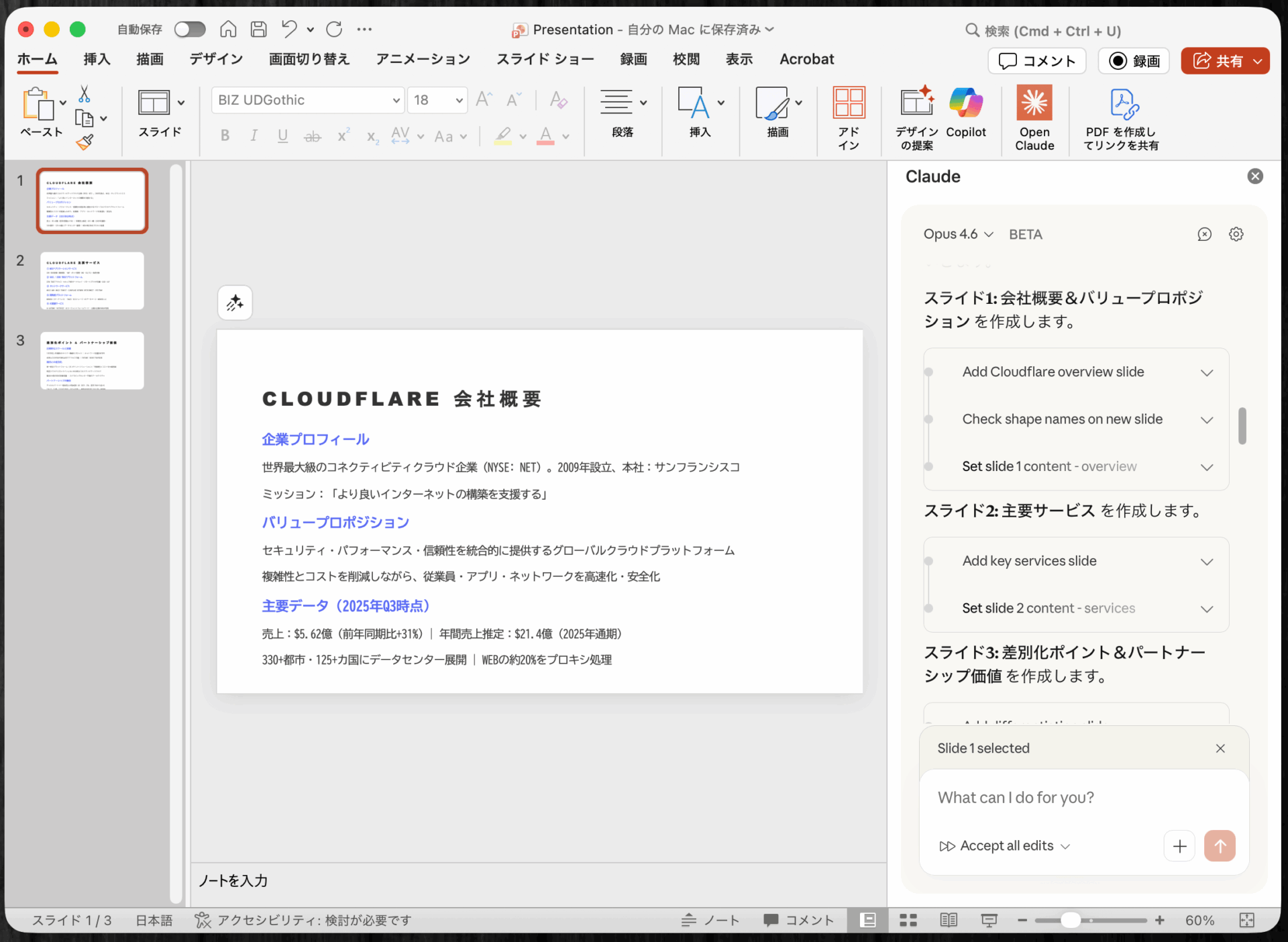Start 録画 recording

point(1133,60)
